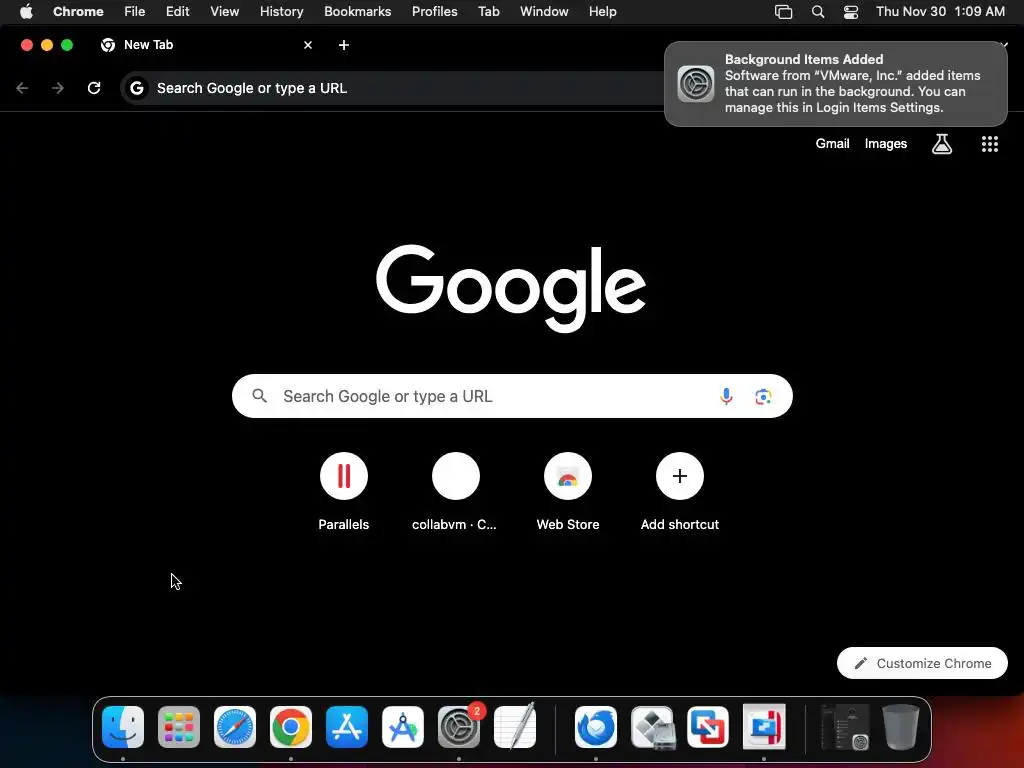Open Thunderbird from the Dock
The width and height of the screenshot is (1024, 768).
point(596,727)
